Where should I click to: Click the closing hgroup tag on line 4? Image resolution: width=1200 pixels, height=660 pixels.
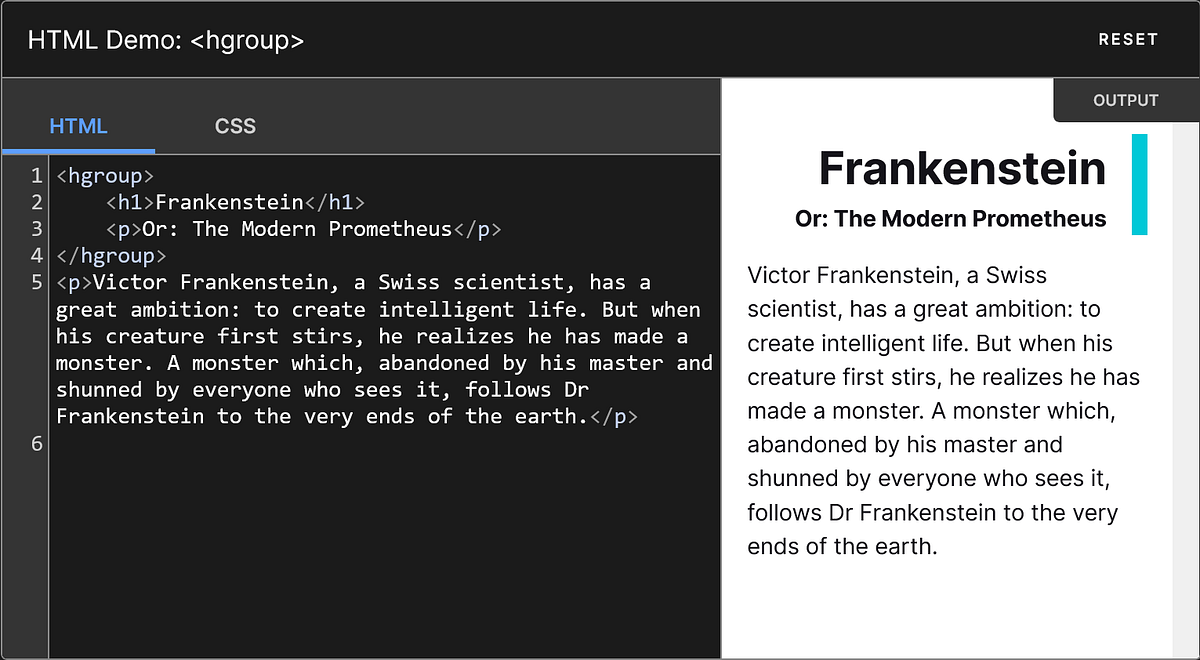coord(112,255)
